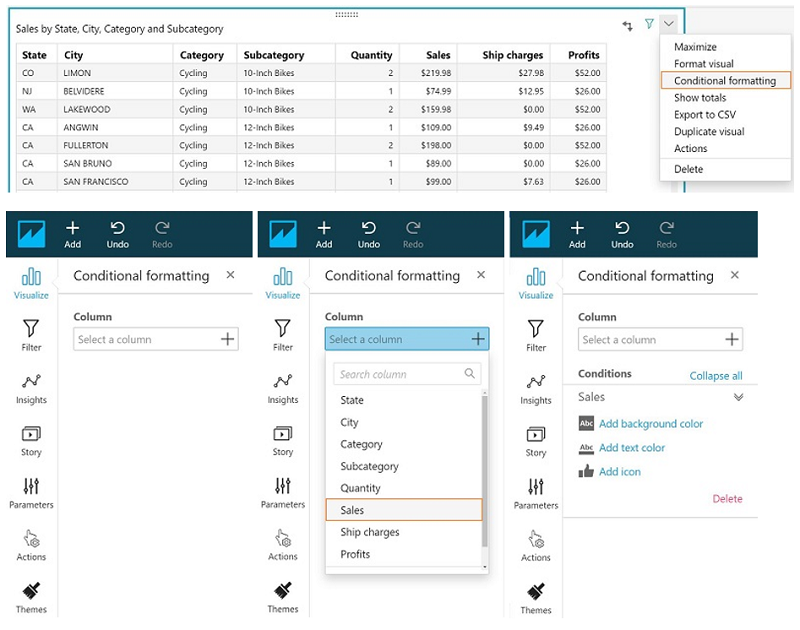Click Add background color link
This screenshot has width=800, height=630.
click(x=651, y=423)
